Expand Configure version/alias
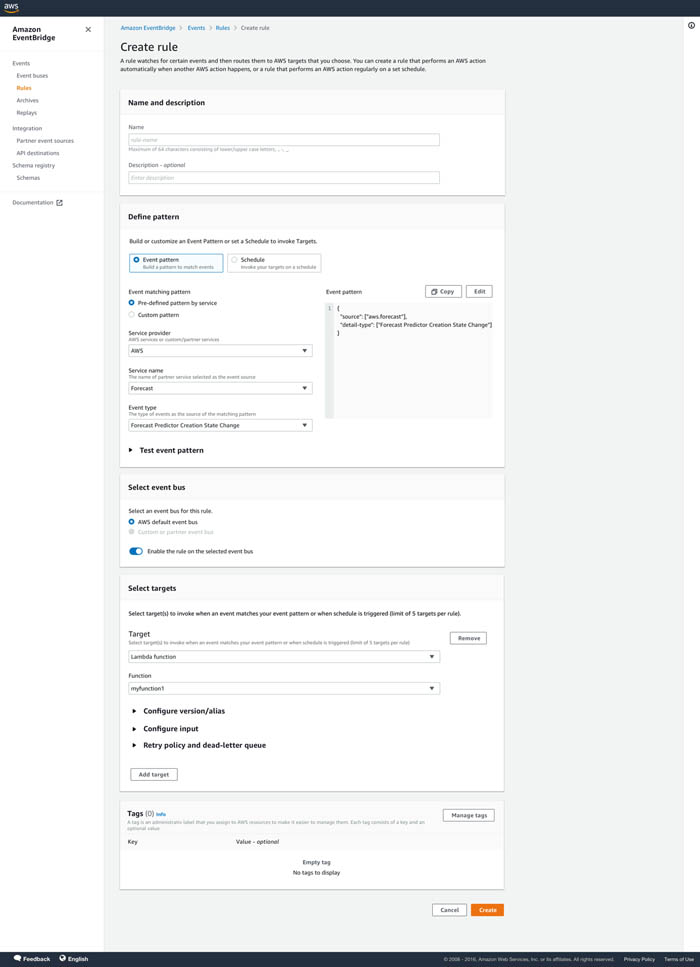The width and height of the screenshot is (700, 967). (x=179, y=711)
